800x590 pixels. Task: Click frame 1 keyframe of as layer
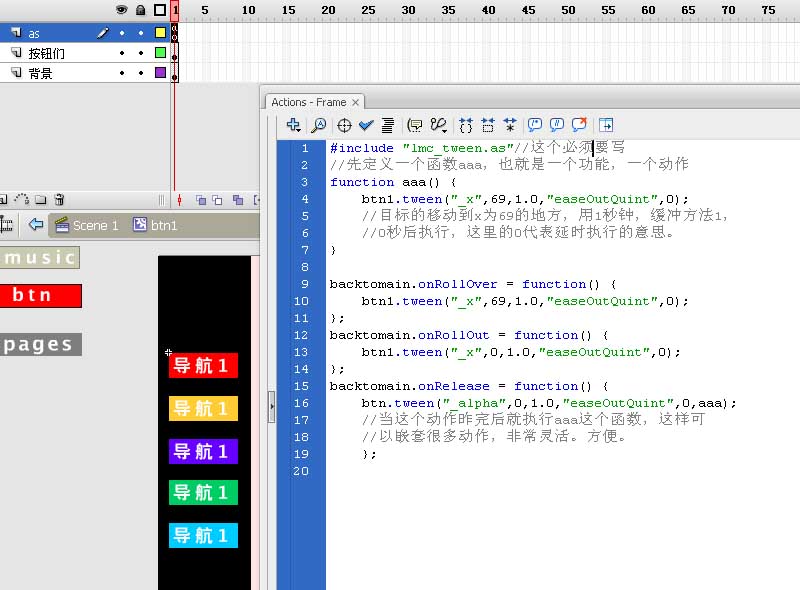pyautogui.click(x=174, y=33)
